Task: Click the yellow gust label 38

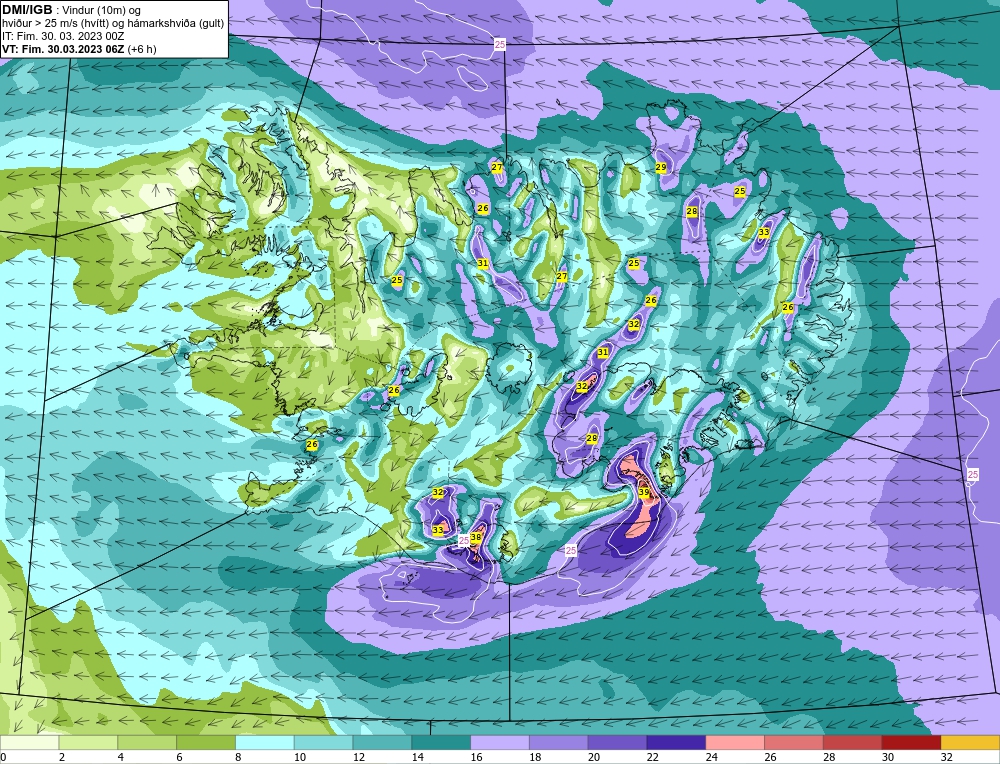Action: [476, 537]
